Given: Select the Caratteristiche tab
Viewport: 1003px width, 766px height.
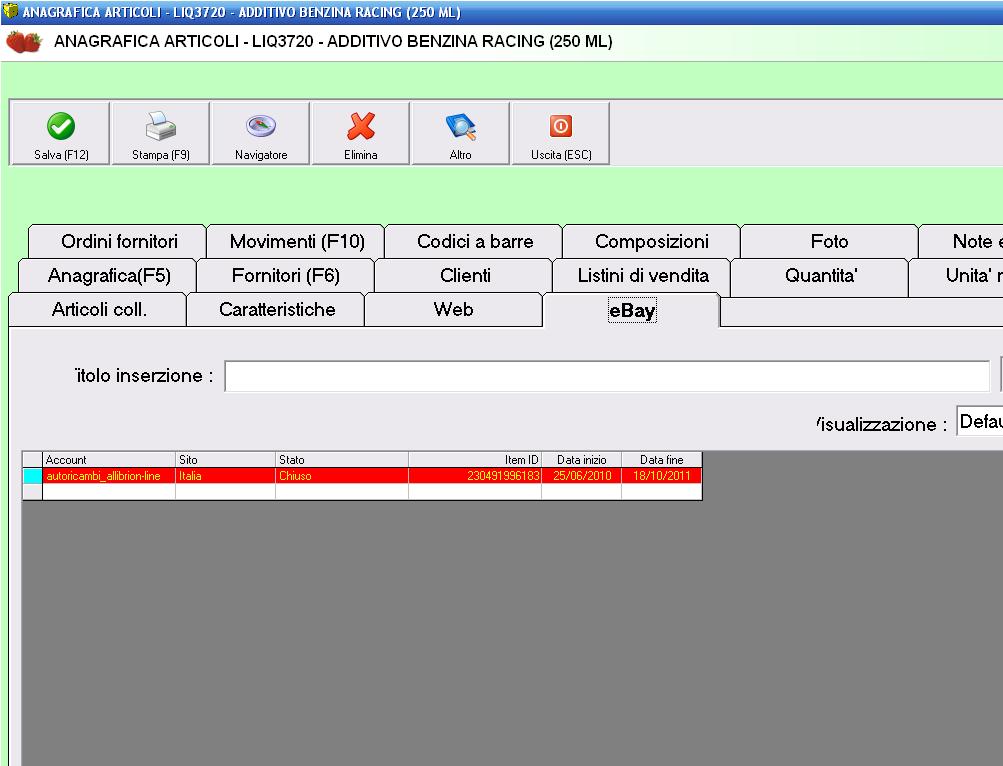Looking at the screenshot, I should (277, 310).
